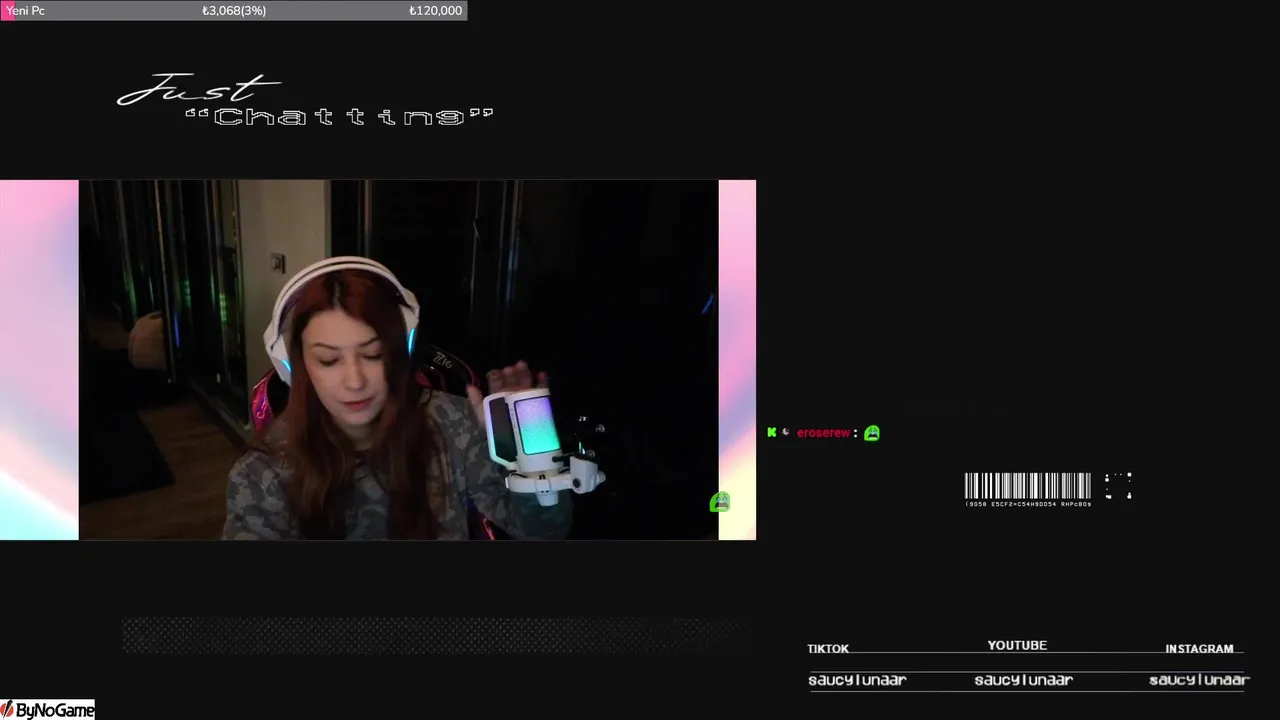Click the INSTAGRAM label

point(1199,649)
